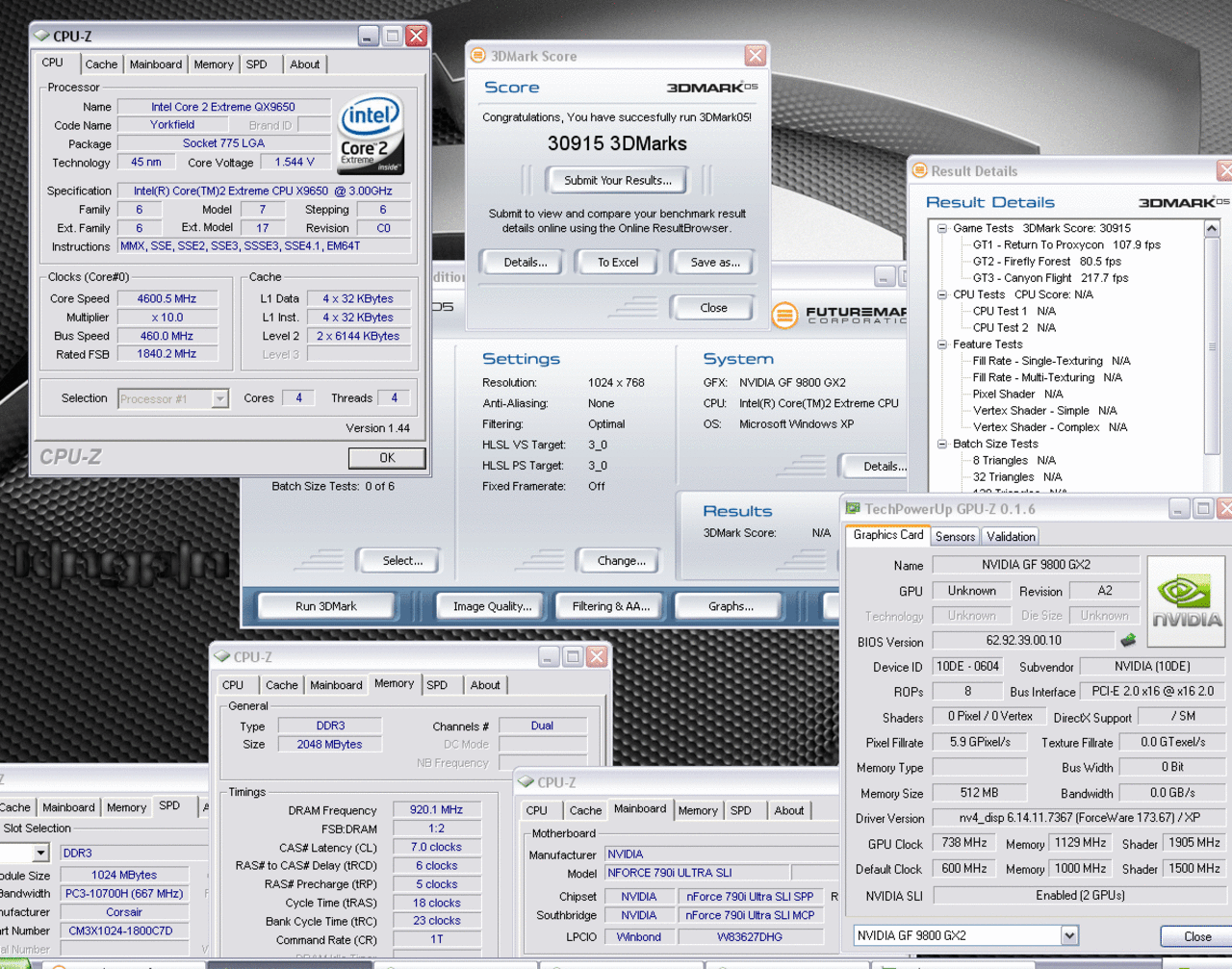Collapse the CPU Tests tree node
The image size is (1232, 969).
pyautogui.click(x=942, y=294)
